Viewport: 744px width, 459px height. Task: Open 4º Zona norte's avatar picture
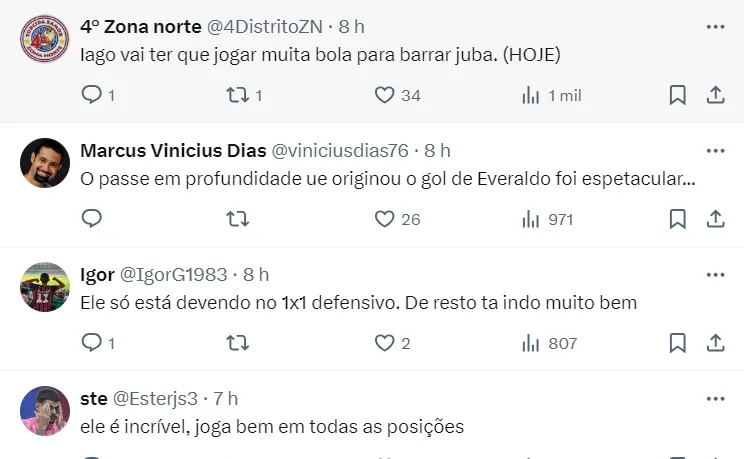[x=45, y=40]
